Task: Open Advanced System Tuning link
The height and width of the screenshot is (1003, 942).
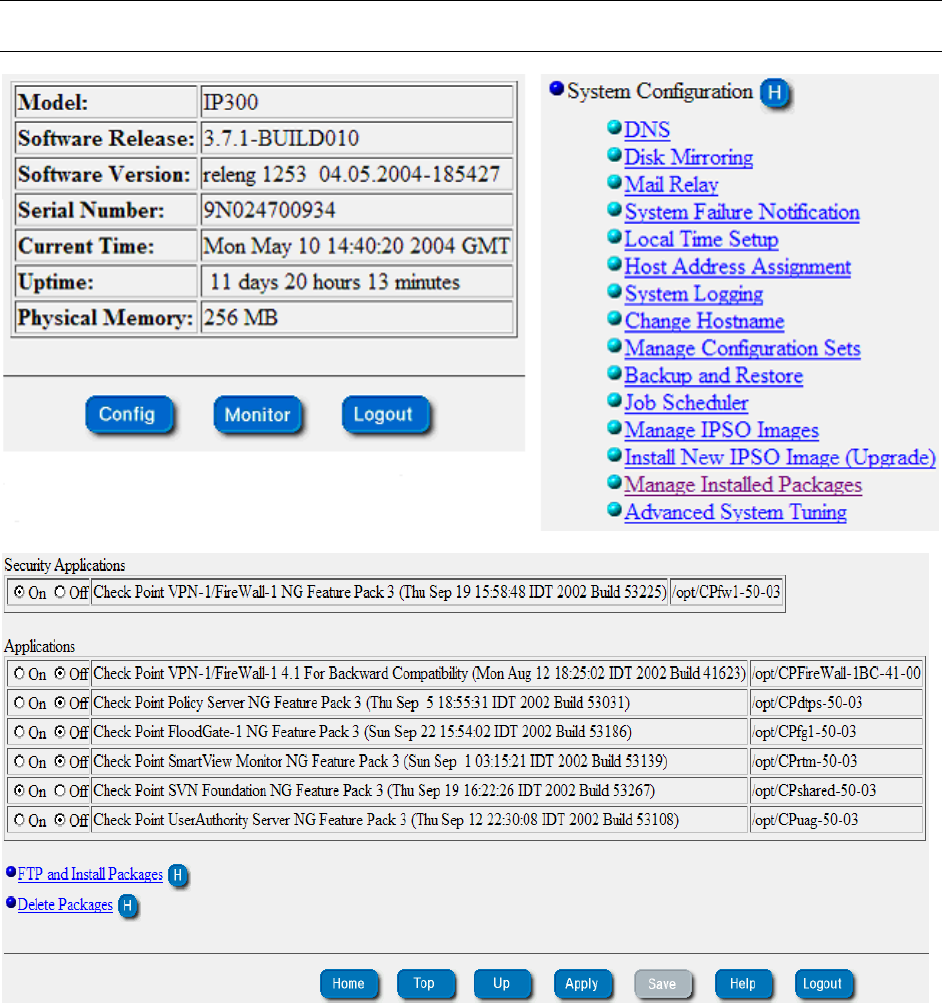Action: (x=735, y=512)
